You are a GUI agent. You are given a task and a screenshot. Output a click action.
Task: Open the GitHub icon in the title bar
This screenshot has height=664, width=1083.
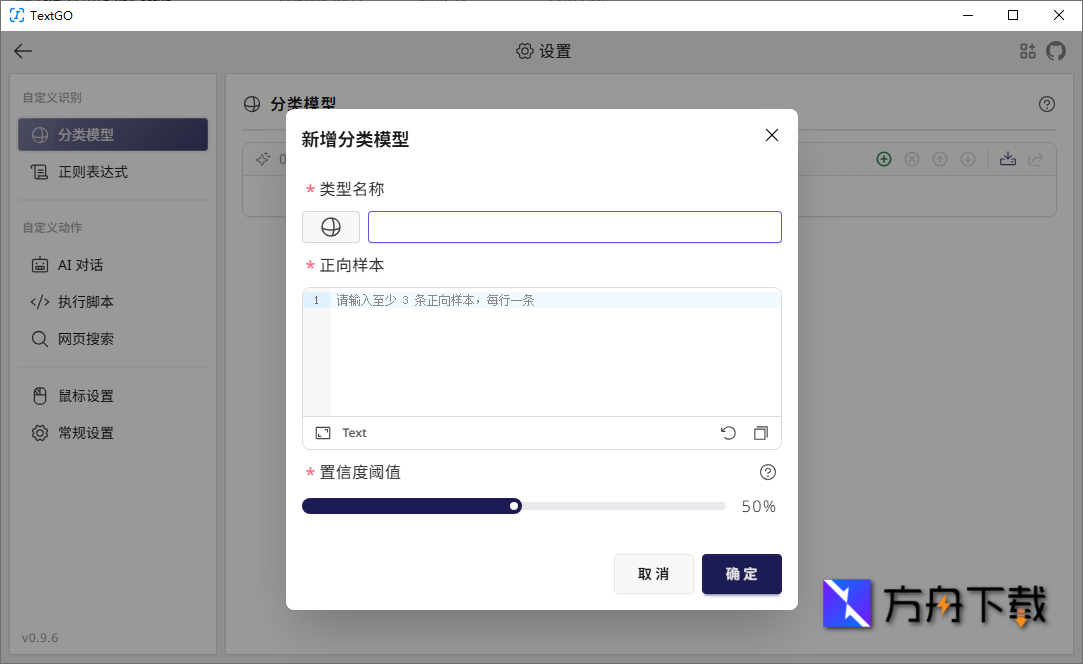pyautogui.click(x=1056, y=51)
